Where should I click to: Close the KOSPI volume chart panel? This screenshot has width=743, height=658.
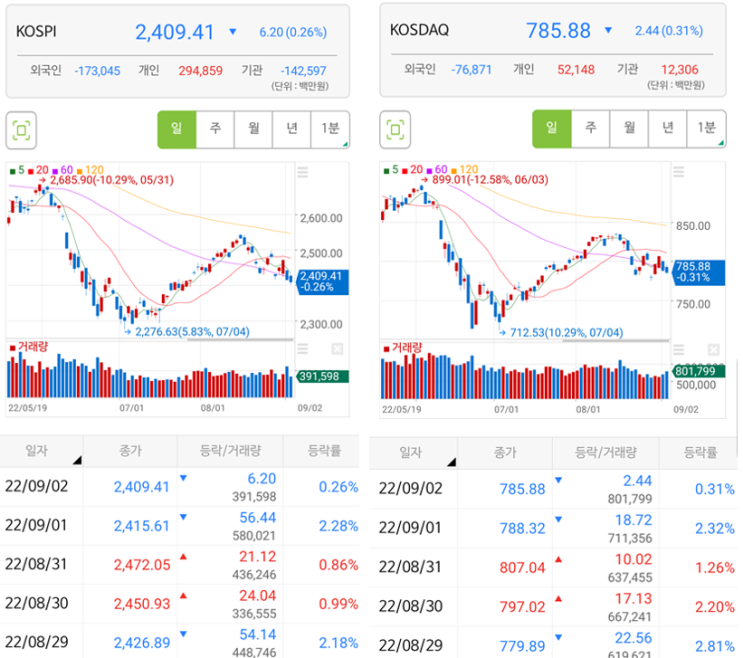tap(337, 350)
